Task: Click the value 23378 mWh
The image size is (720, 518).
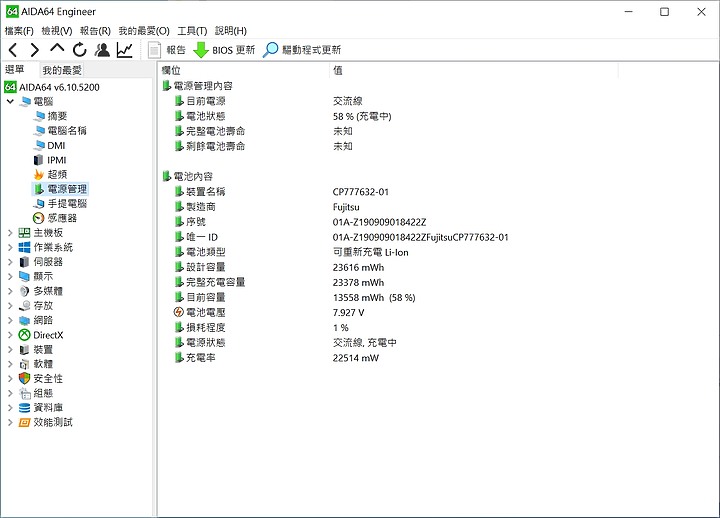Action: tap(358, 282)
